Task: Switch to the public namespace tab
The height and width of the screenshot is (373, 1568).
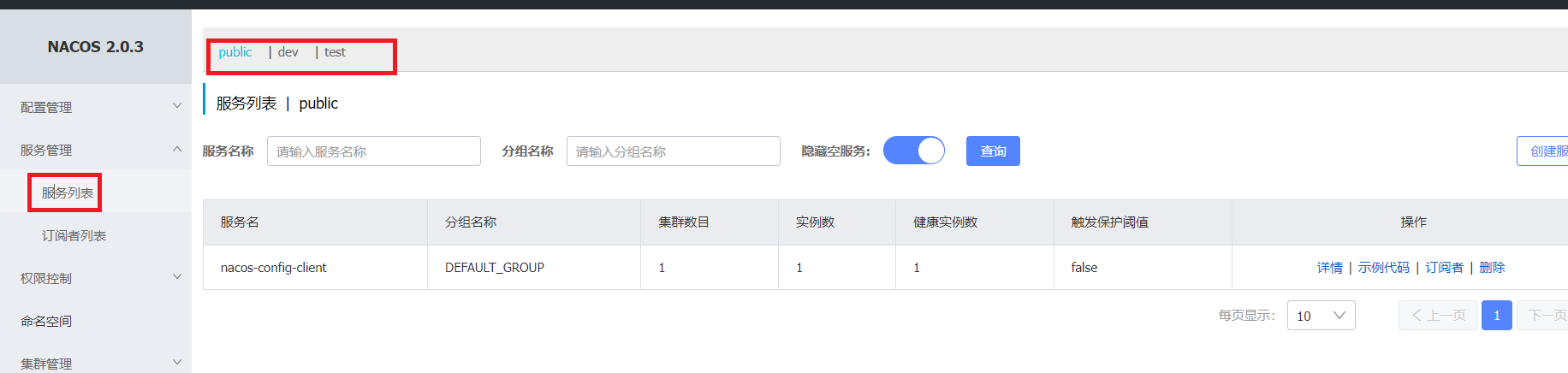Action: [x=235, y=52]
